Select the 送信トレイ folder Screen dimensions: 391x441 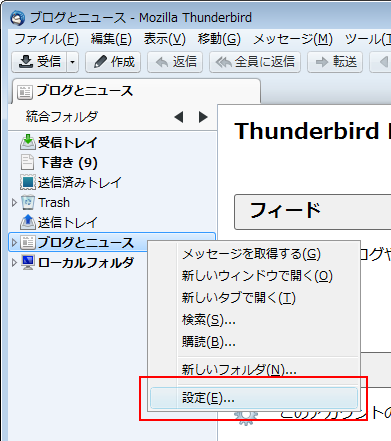point(67,222)
